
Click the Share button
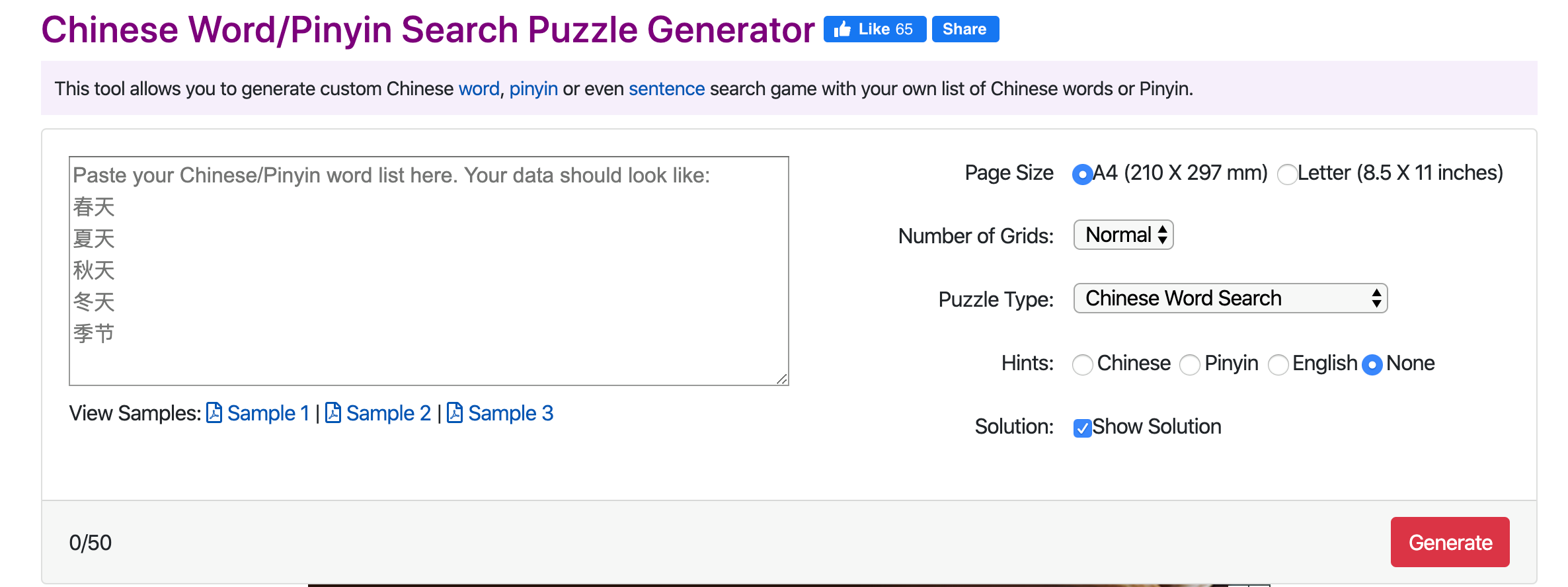coord(964,29)
